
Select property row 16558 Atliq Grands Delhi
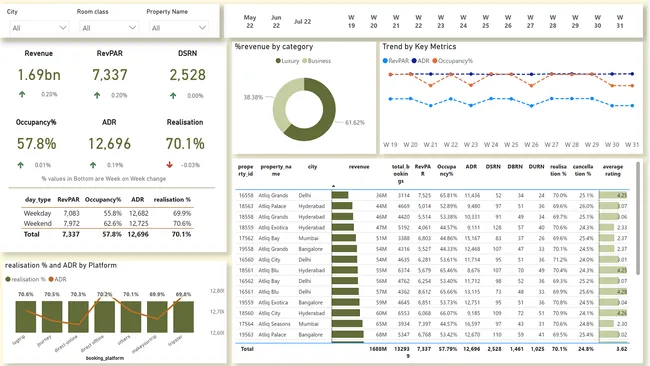point(432,195)
